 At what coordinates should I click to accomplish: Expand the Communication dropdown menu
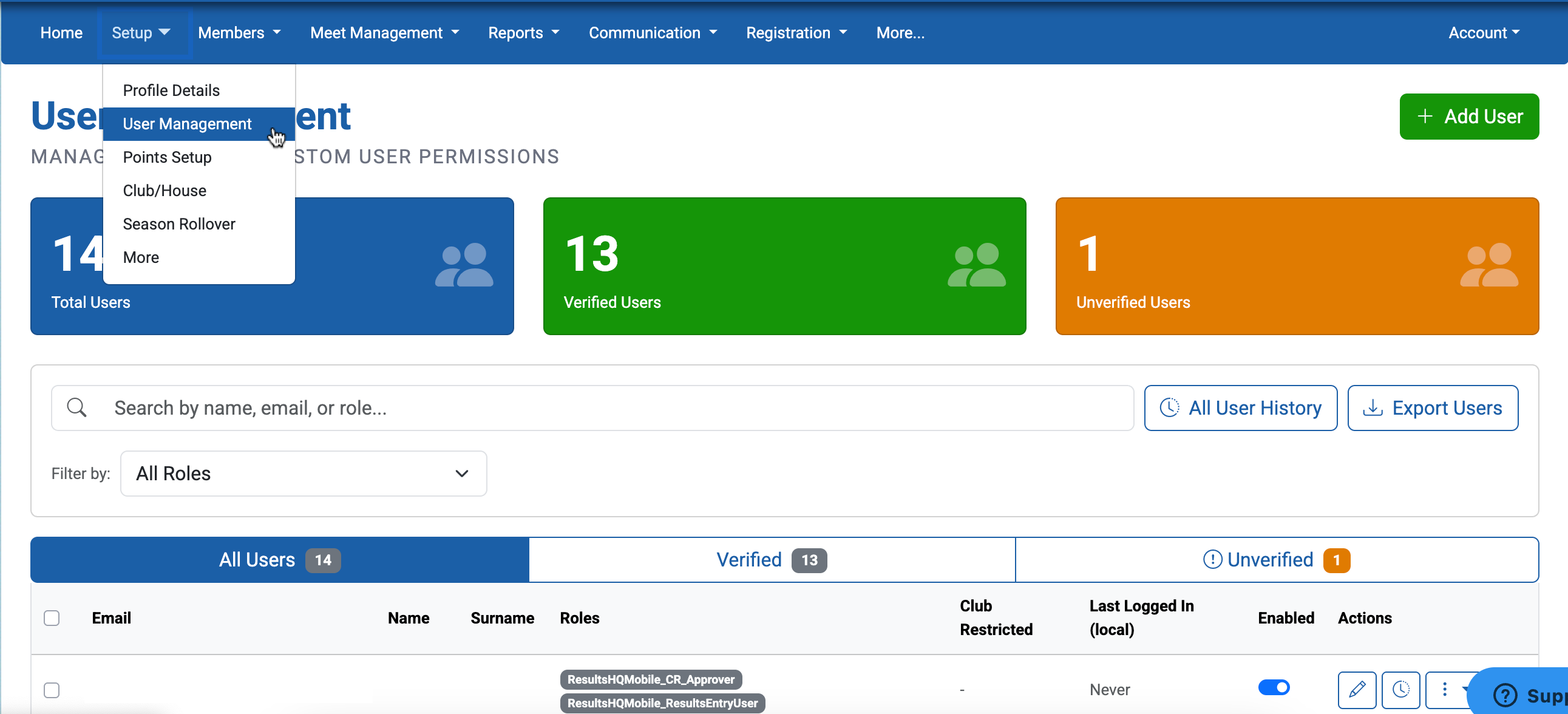(x=653, y=33)
